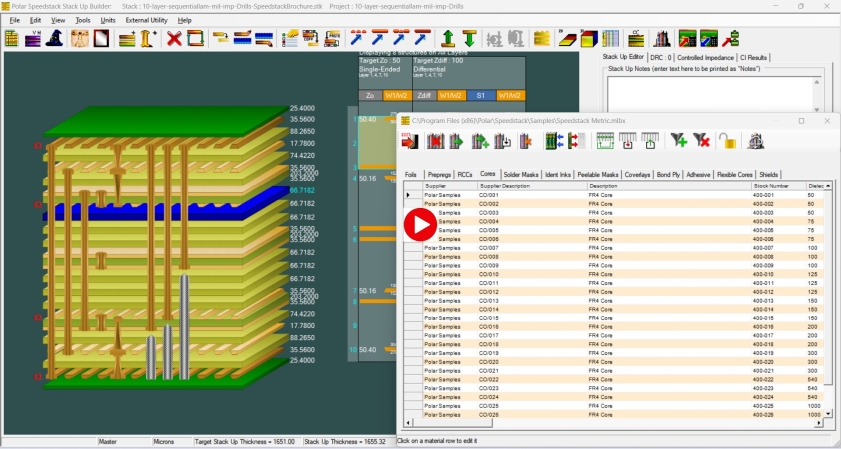Click the red X delete icon
841x449 pixels.
174,38
